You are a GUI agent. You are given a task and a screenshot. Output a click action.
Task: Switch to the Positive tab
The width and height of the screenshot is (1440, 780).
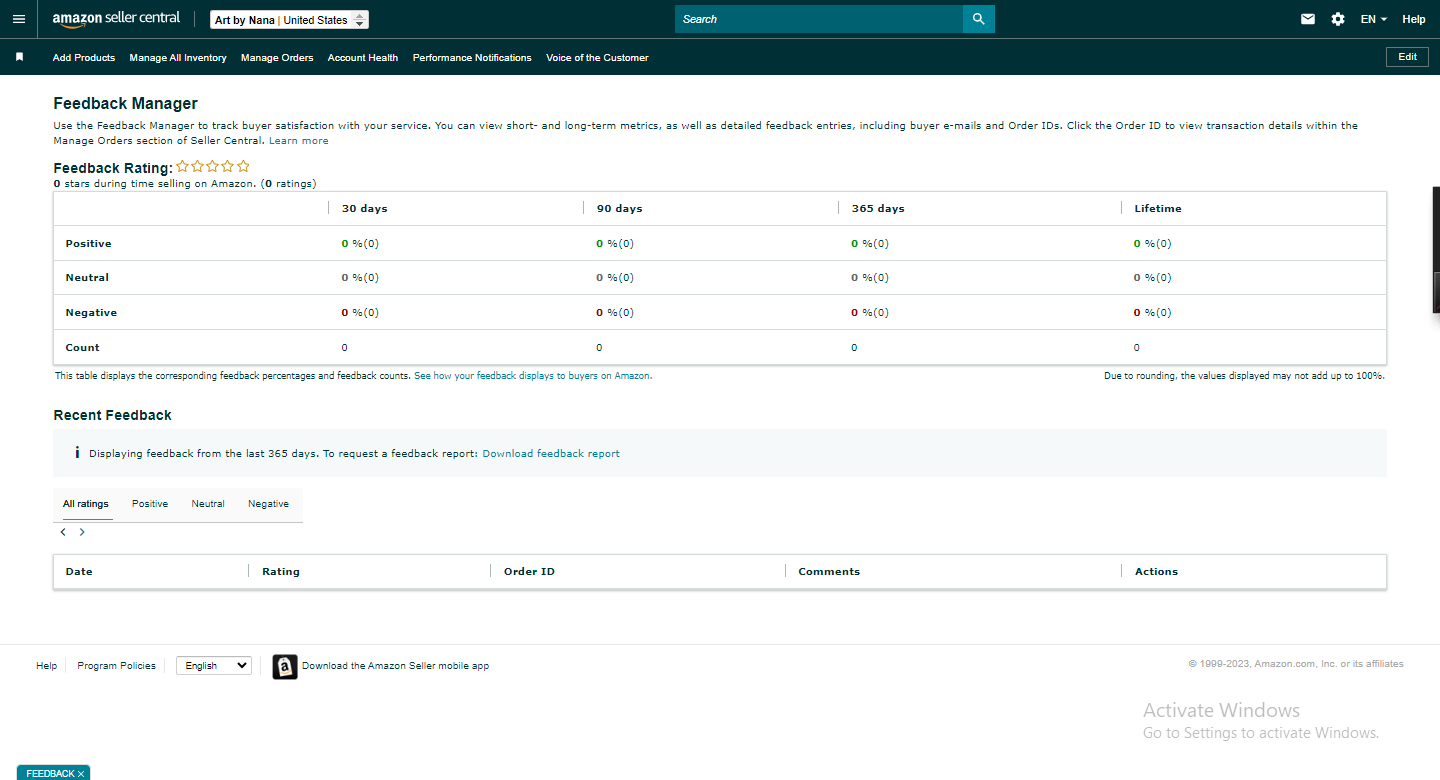click(150, 504)
